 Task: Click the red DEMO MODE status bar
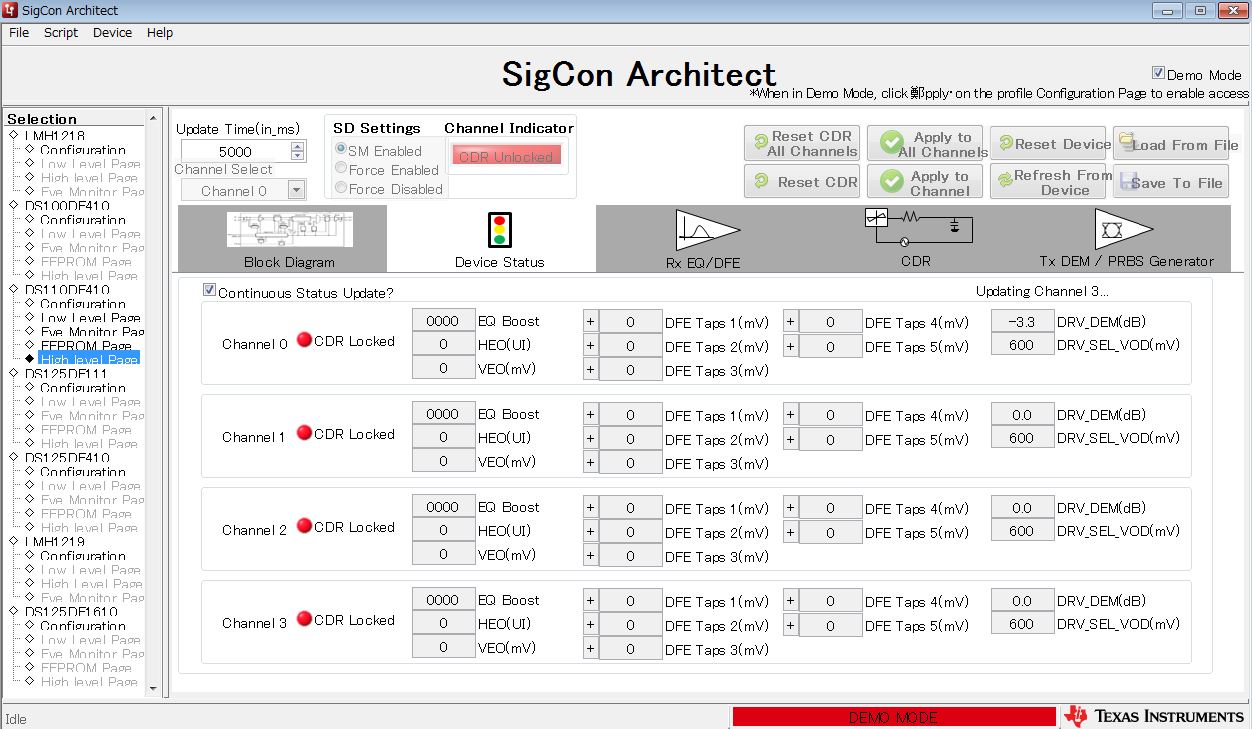pyautogui.click(x=894, y=717)
